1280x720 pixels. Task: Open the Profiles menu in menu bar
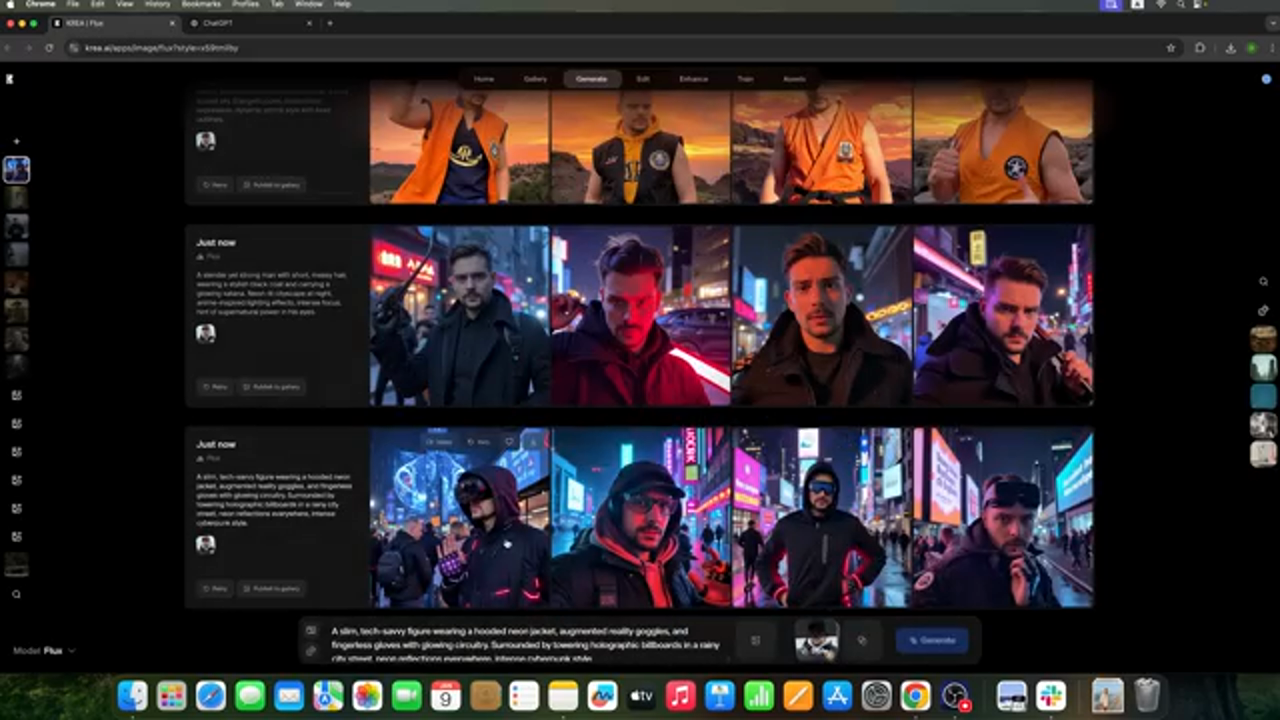tap(245, 4)
